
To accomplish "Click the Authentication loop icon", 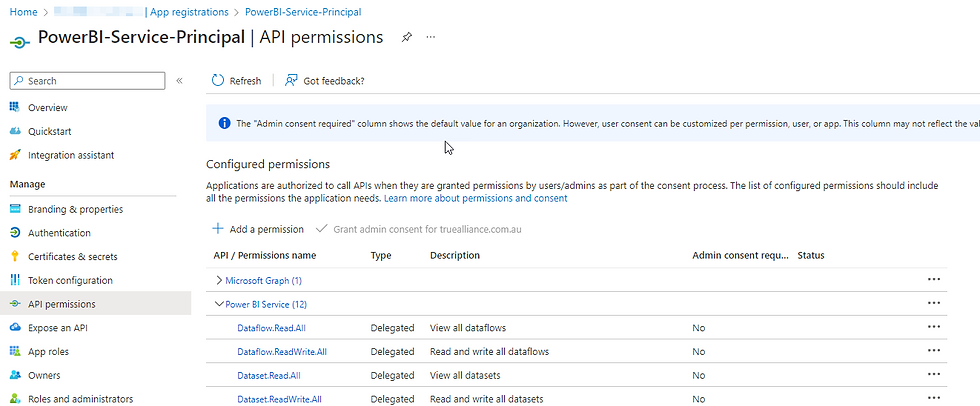I will pyautogui.click(x=16, y=233).
